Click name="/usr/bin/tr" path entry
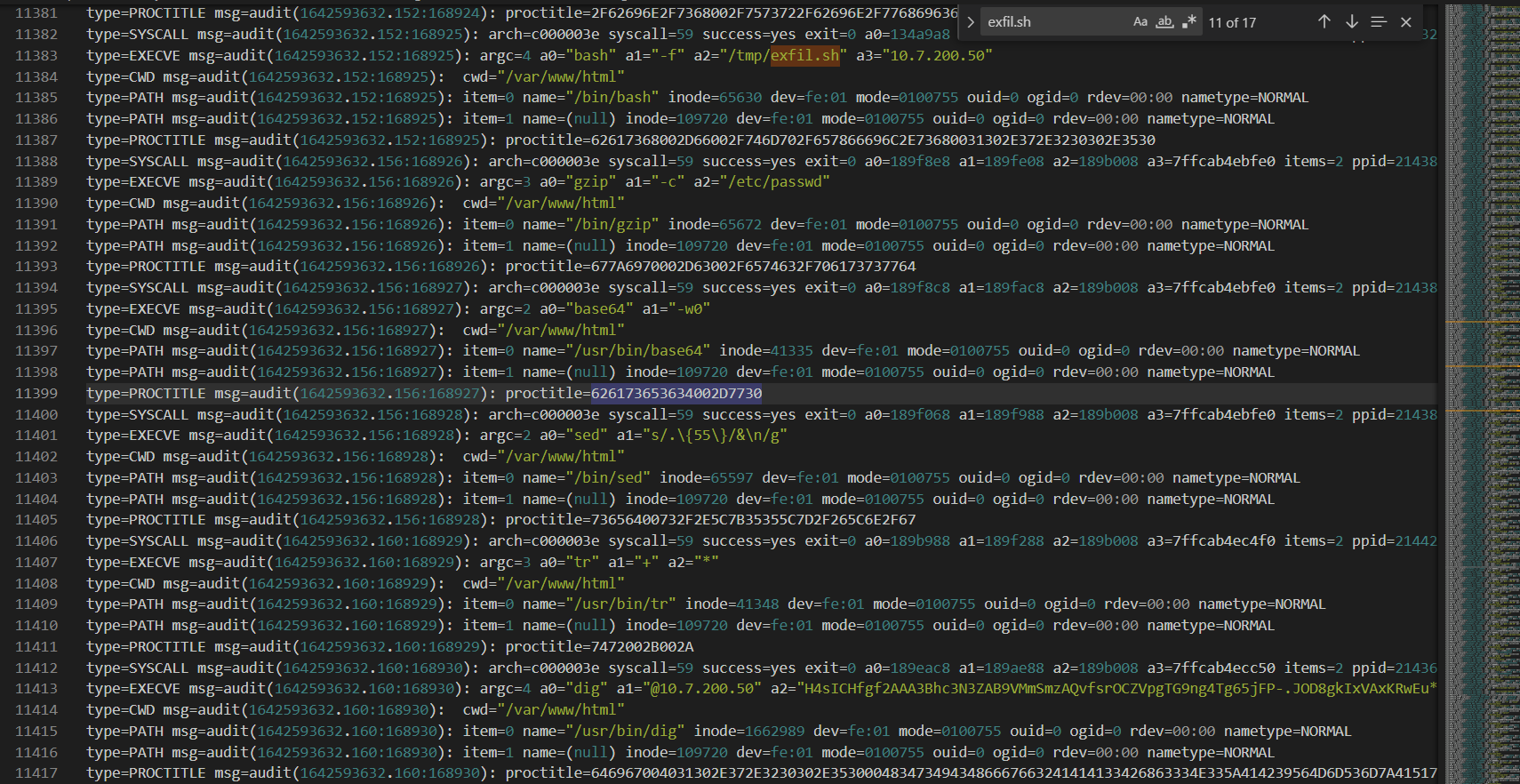This screenshot has height=784, width=1520. tap(599, 604)
